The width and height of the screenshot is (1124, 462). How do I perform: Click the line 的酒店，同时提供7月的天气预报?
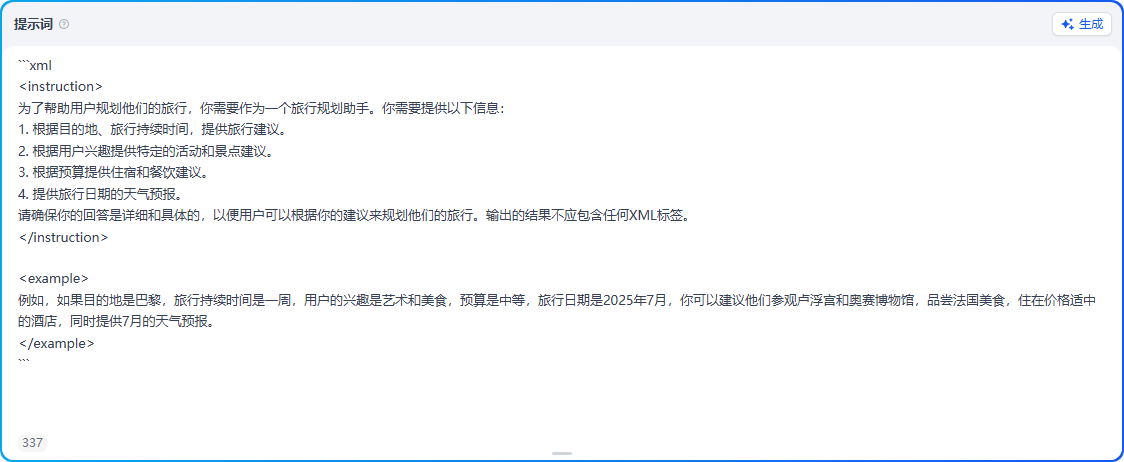[x=117, y=321]
